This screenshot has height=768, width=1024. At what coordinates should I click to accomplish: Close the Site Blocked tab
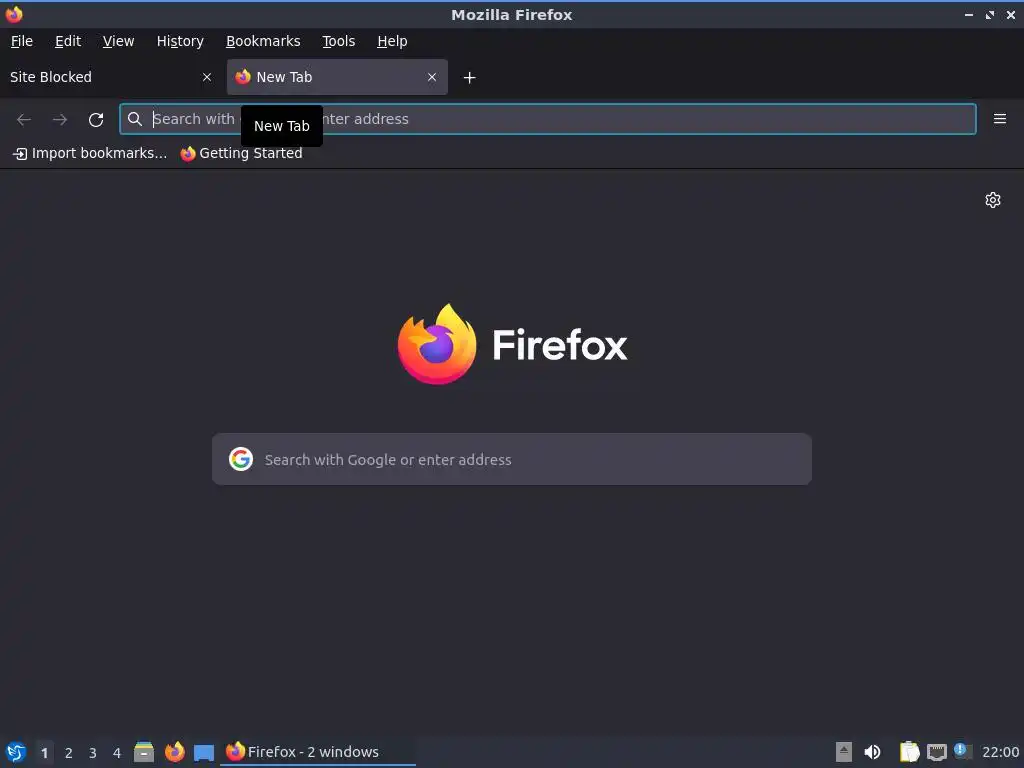click(x=207, y=77)
